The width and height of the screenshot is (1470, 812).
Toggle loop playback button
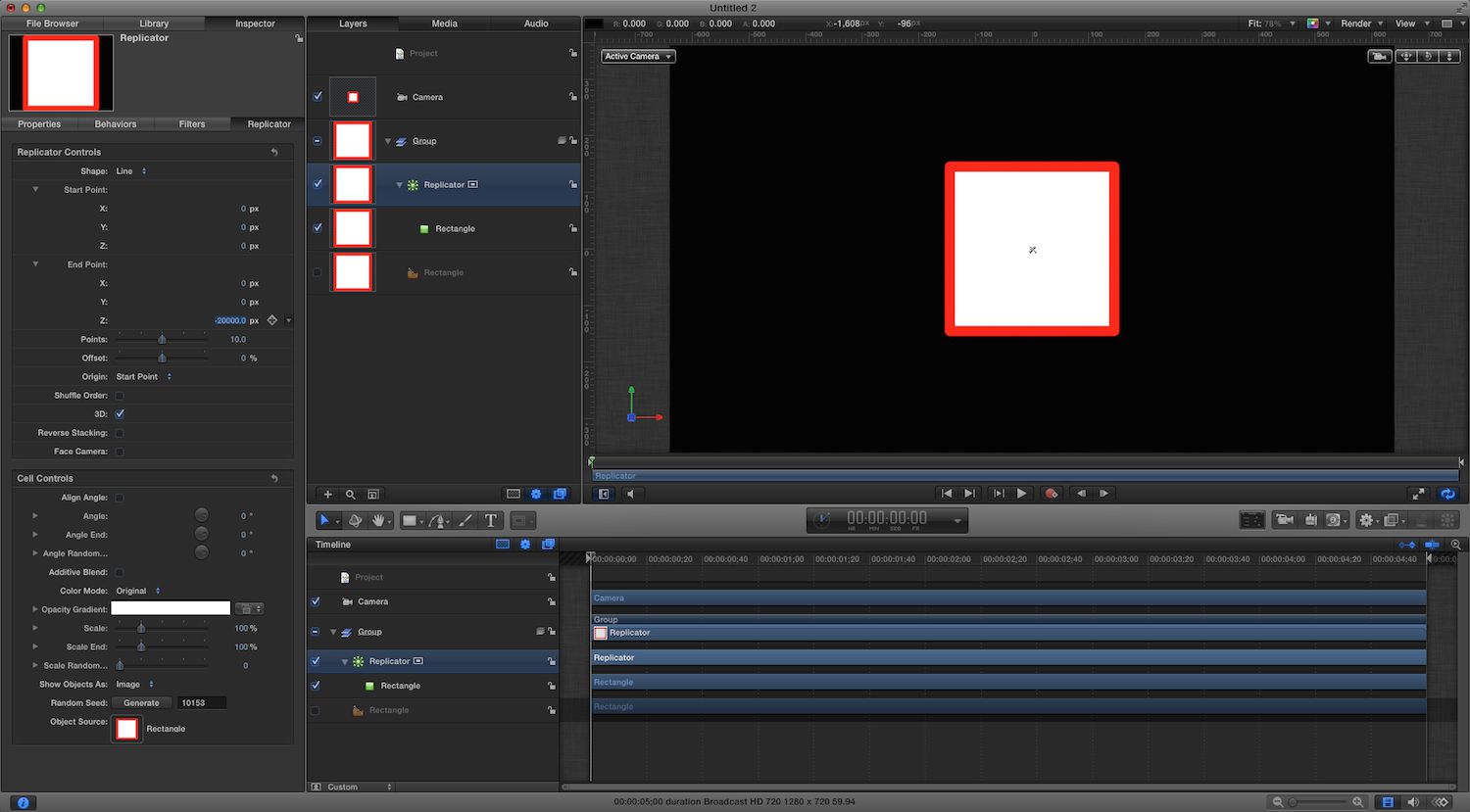[1447, 494]
